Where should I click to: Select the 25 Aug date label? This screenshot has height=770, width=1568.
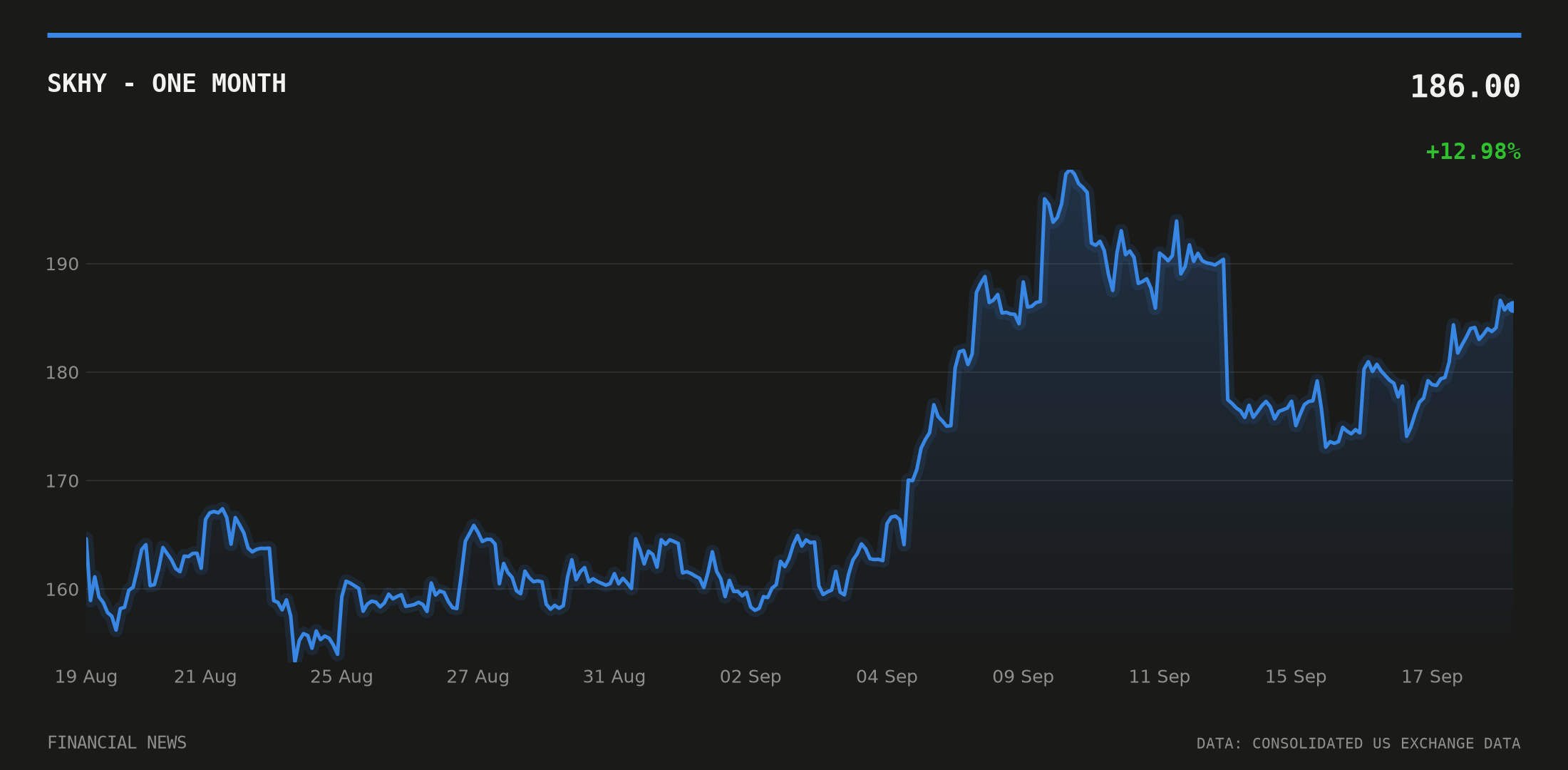coord(341,677)
